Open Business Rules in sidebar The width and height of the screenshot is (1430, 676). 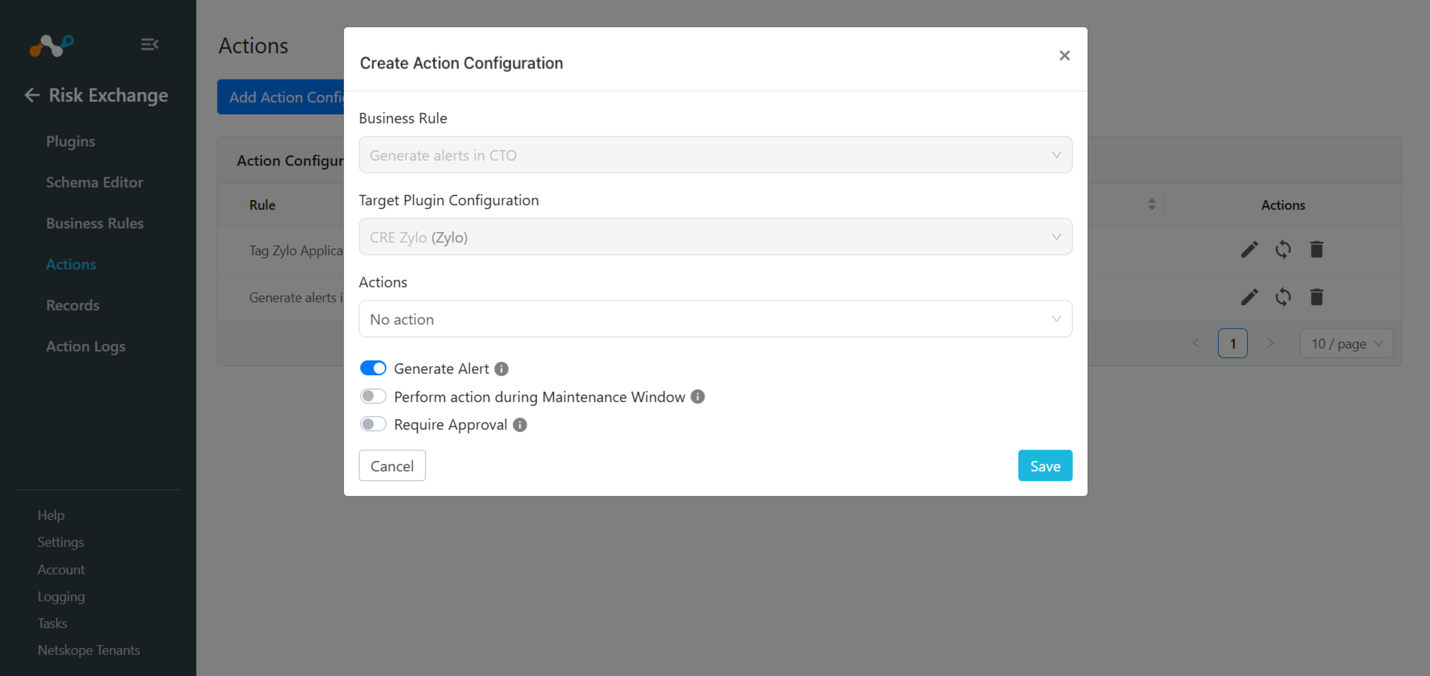95,223
